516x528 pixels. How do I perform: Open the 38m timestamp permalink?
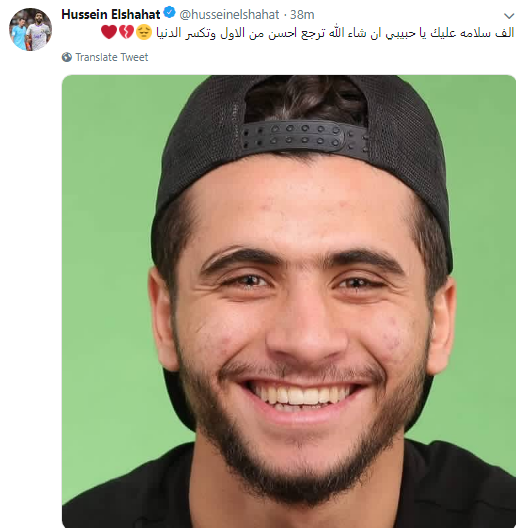click(302, 14)
